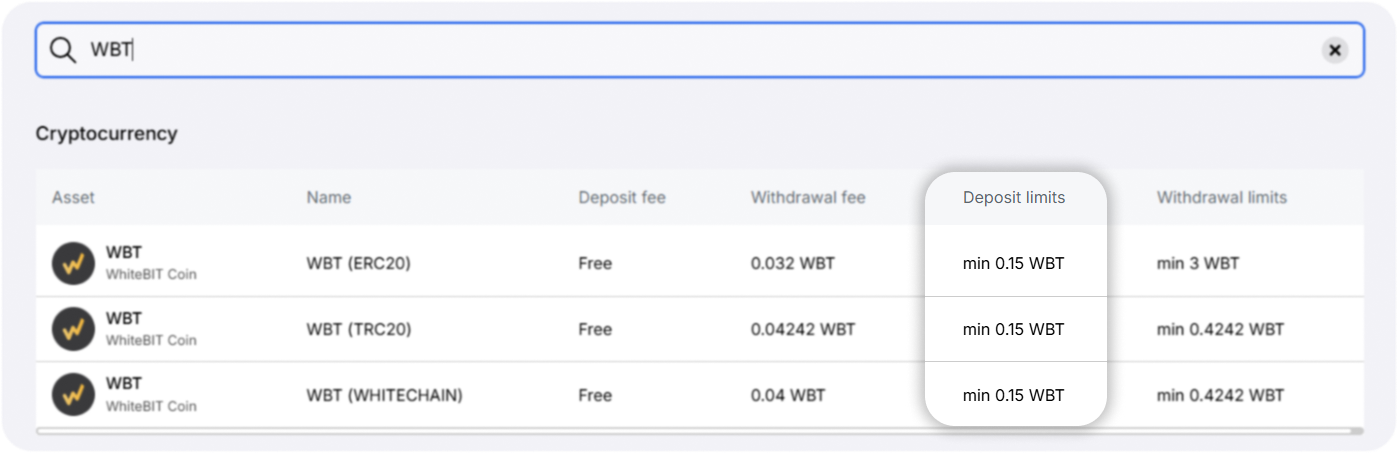Select the WBT (TRC20) network name
The width and height of the screenshot is (1398, 453).
click(358, 329)
